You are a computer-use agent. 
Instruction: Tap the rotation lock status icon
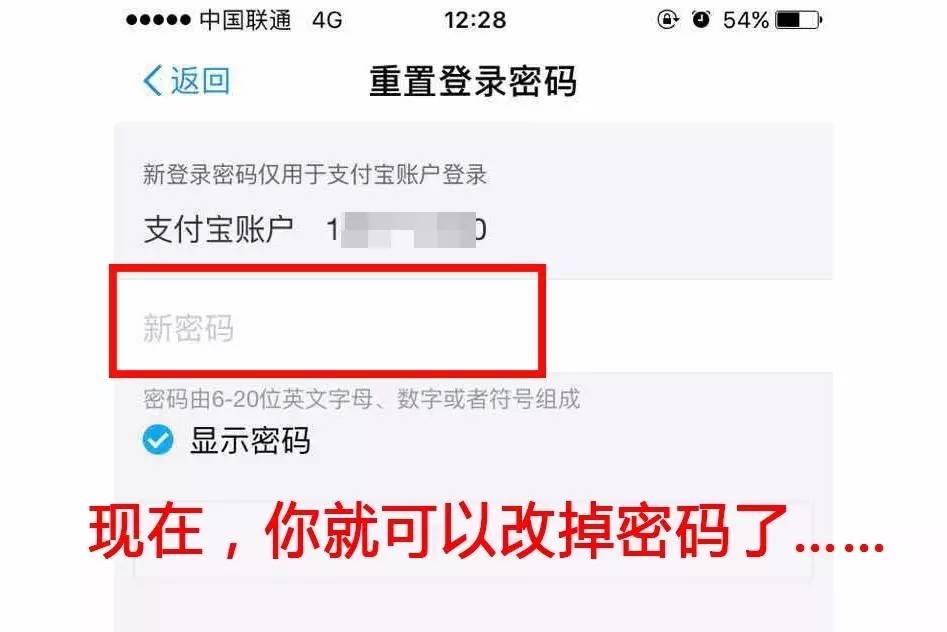[x=667, y=20]
